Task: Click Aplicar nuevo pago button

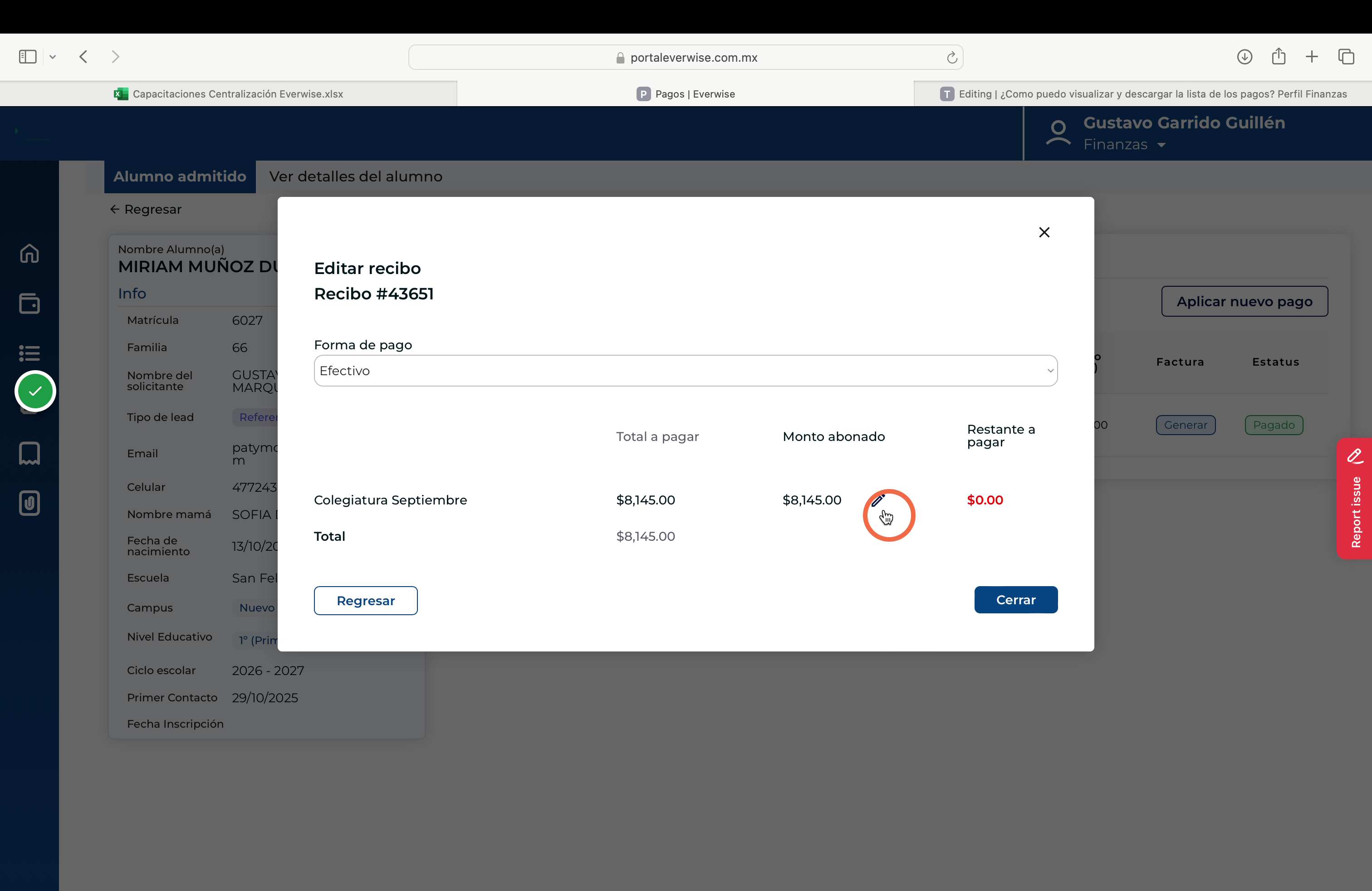Action: (x=1245, y=301)
